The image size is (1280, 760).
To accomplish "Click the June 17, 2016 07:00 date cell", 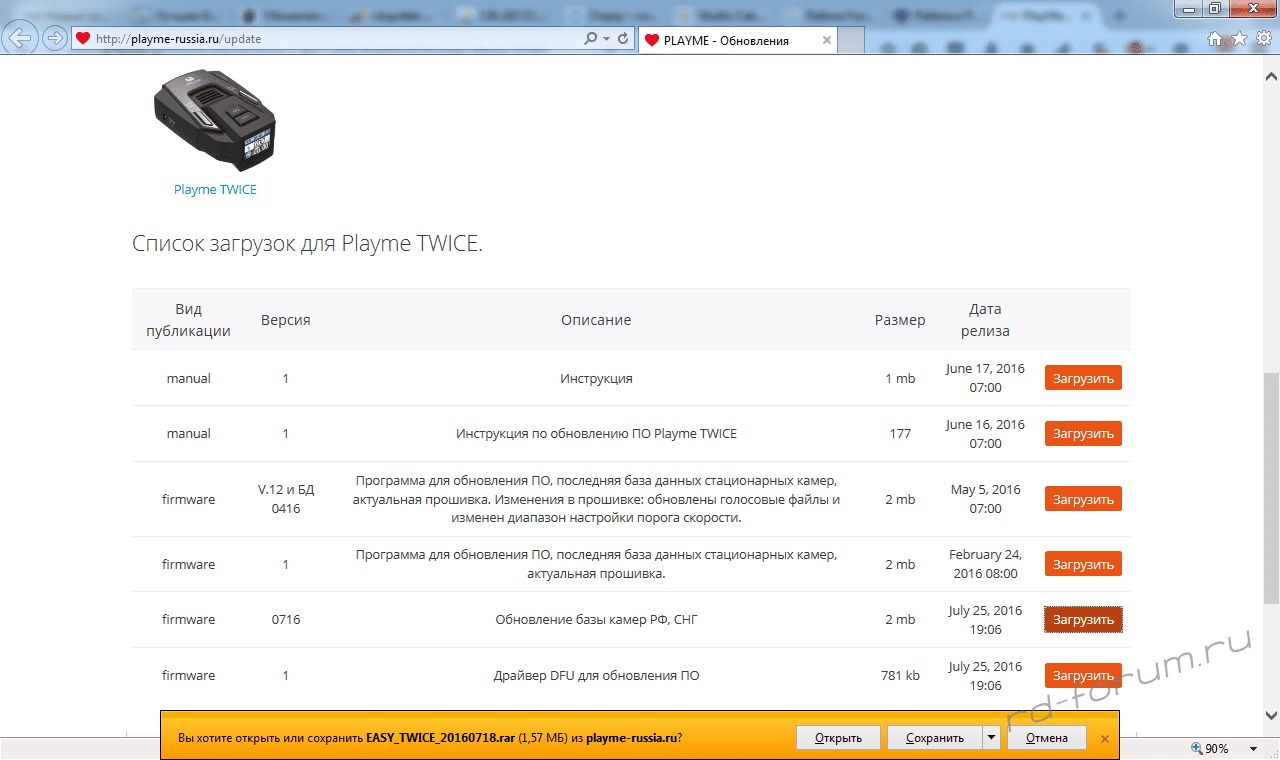I will 985,378.
